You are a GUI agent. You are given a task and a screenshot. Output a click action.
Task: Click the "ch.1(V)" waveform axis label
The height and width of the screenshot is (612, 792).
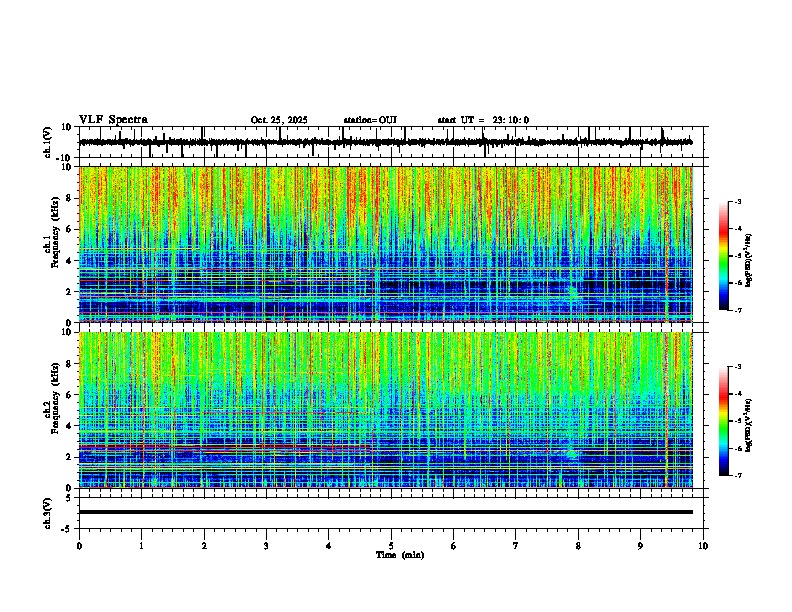[48, 142]
